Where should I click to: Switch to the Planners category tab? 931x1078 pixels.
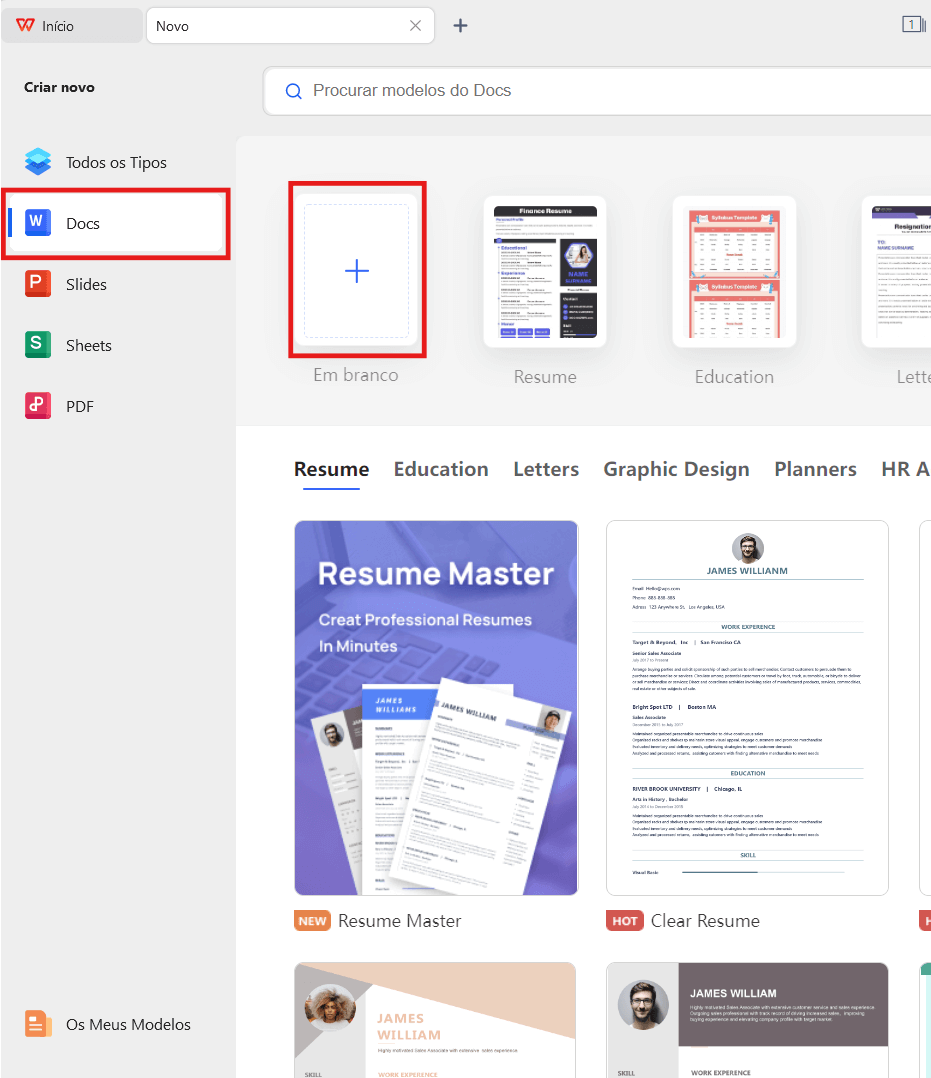[x=815, y=469]
